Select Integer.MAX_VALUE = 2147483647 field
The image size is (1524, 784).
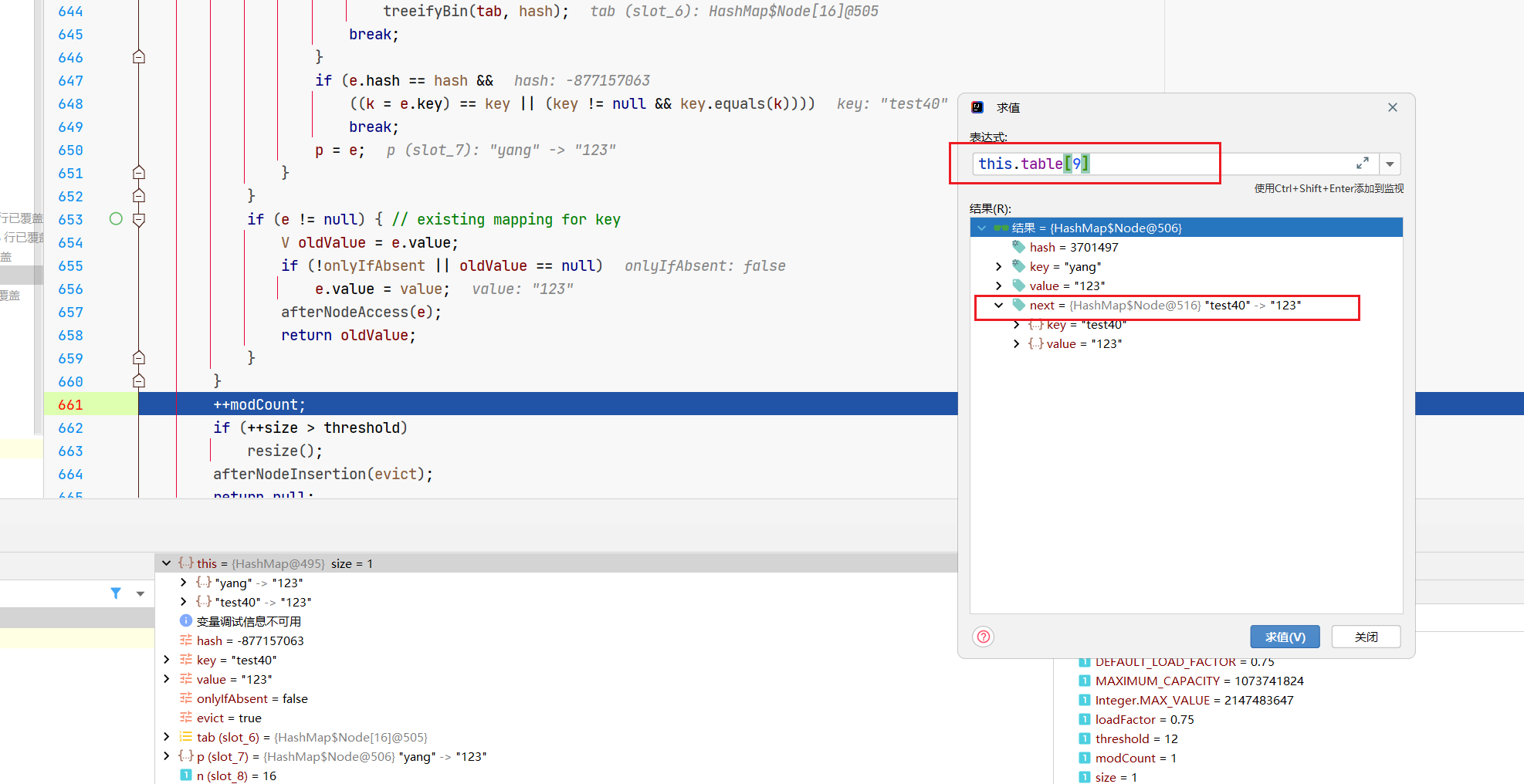click(1194, 700)
